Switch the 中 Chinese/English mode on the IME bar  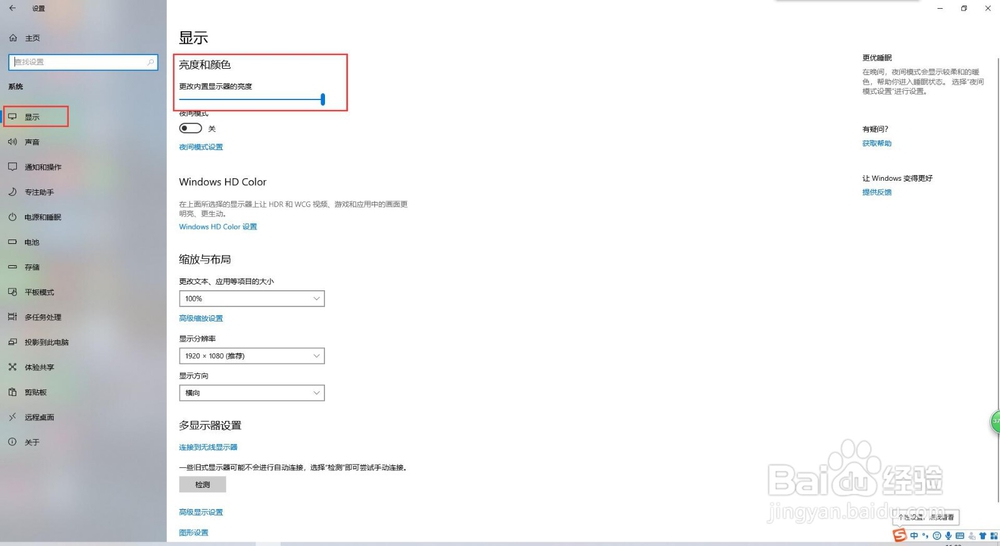(x=914, y=536)
